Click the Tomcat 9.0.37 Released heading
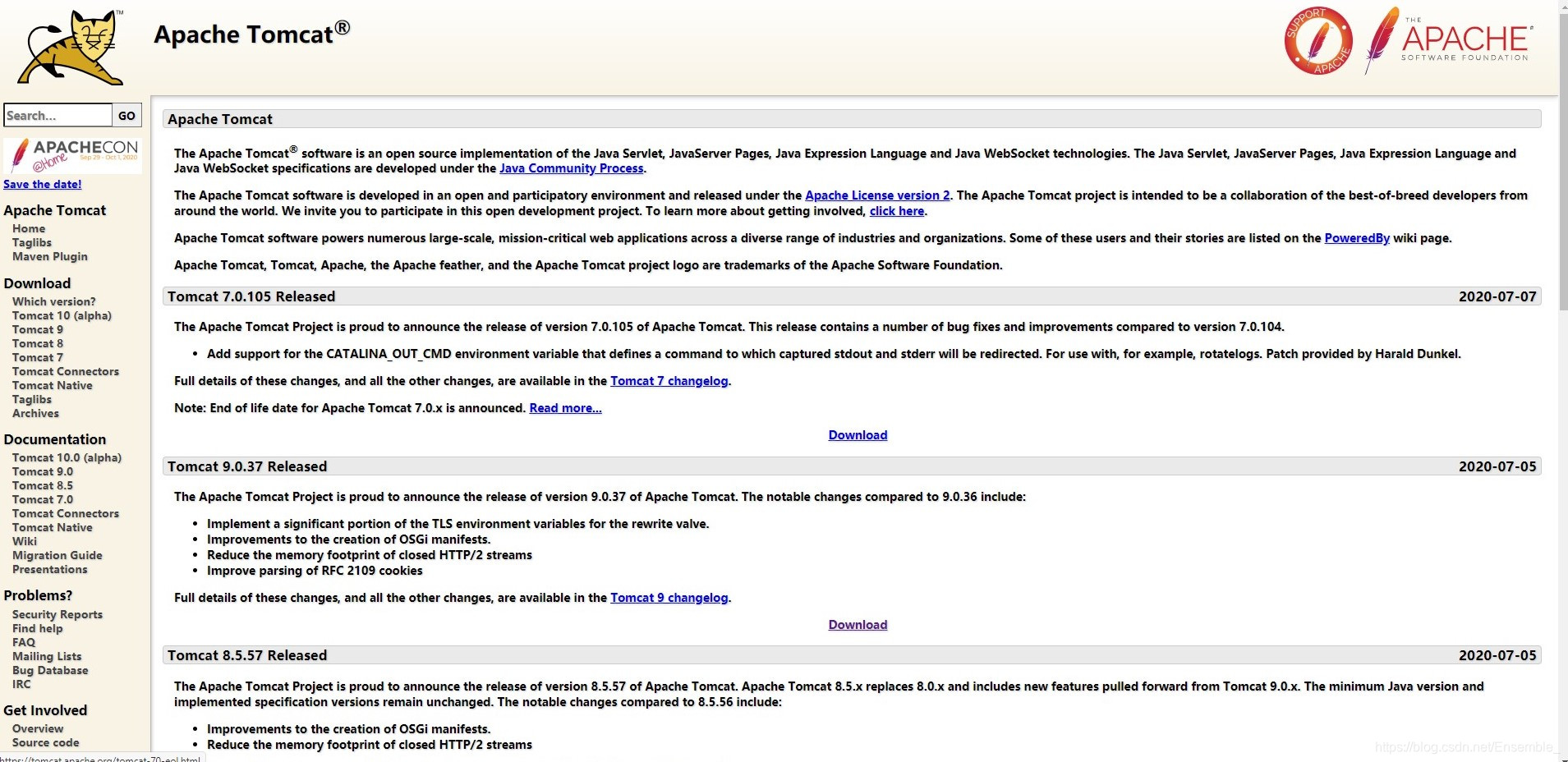 point(247,466)
